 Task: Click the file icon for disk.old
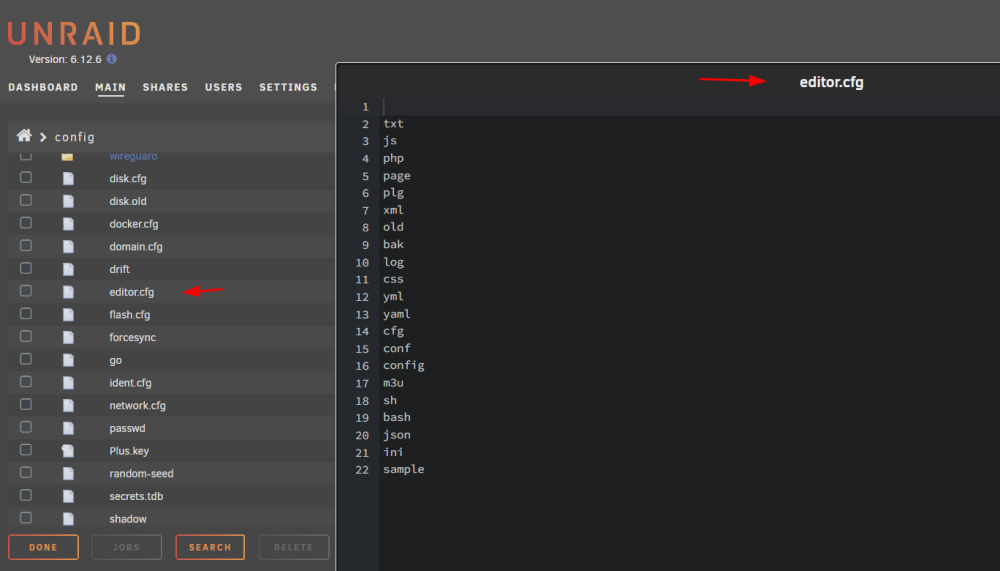pos(68,201)
